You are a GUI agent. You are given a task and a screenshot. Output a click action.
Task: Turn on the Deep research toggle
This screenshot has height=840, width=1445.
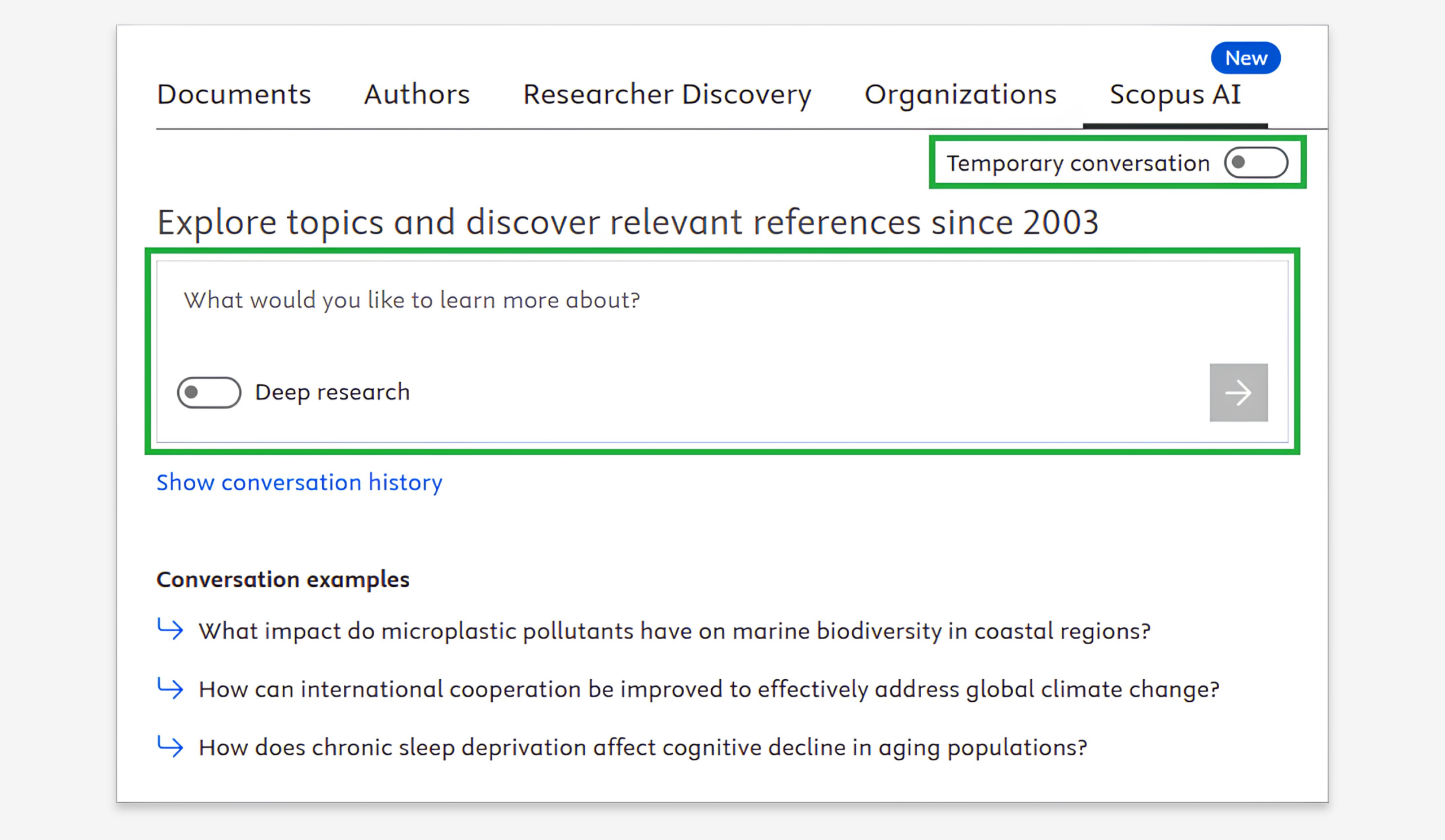[x=209, y=393]
